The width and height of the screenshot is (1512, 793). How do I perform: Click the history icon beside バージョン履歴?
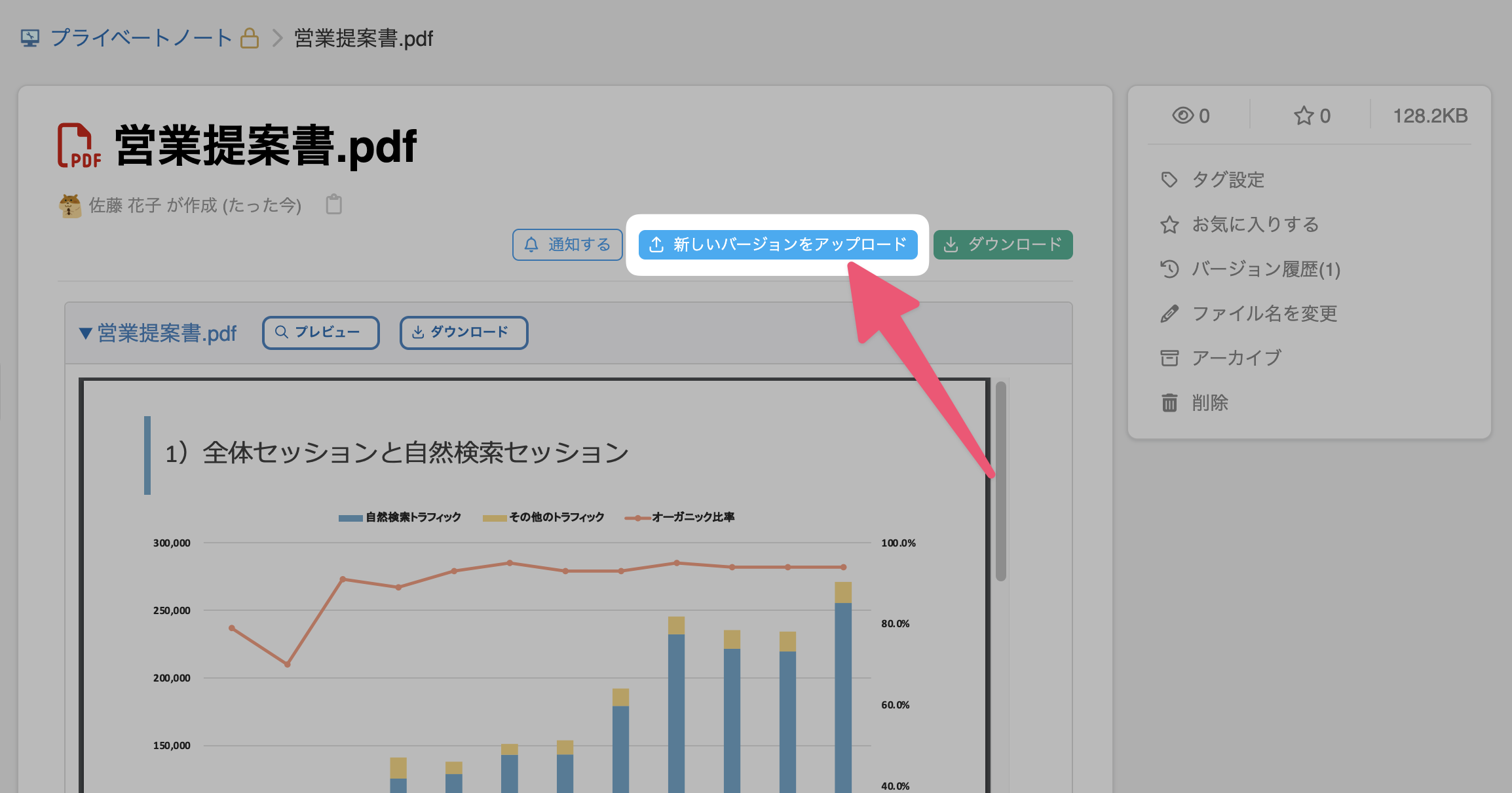point(1169,269)
